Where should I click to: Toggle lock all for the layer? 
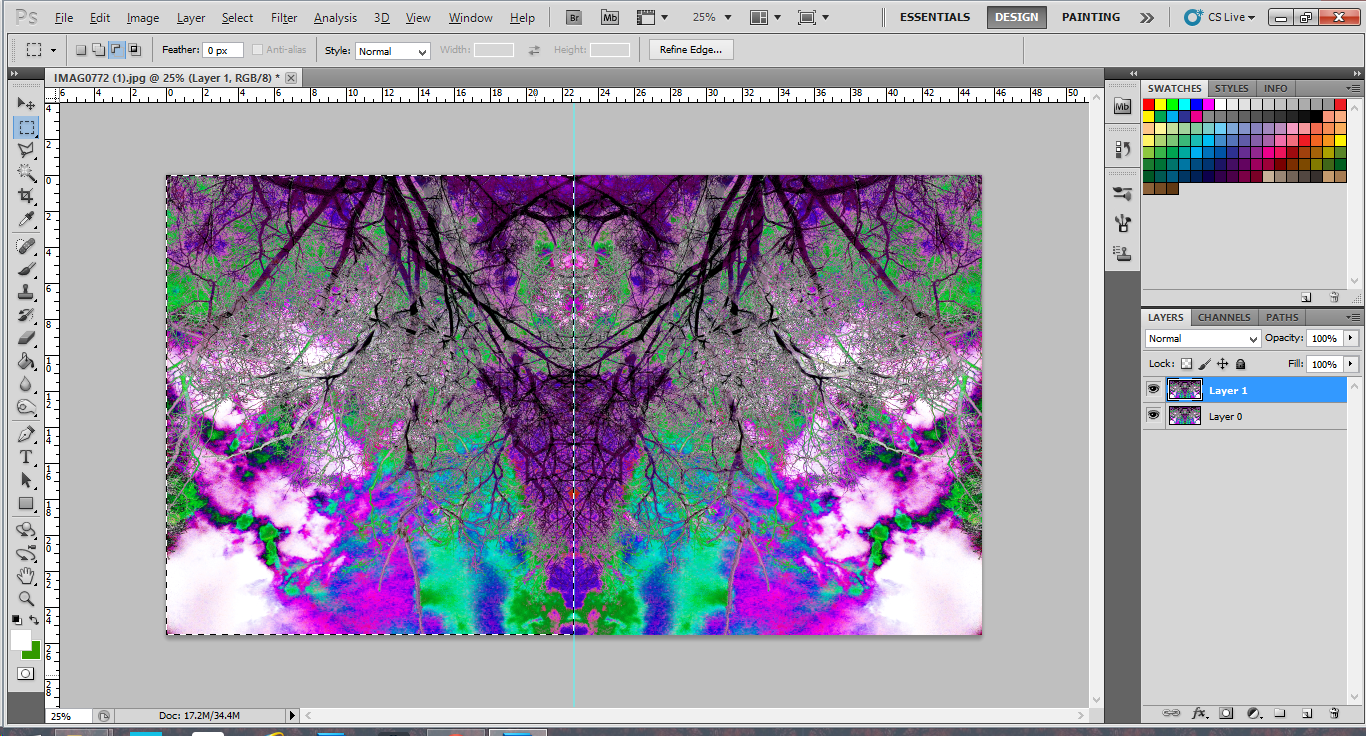1240,365
